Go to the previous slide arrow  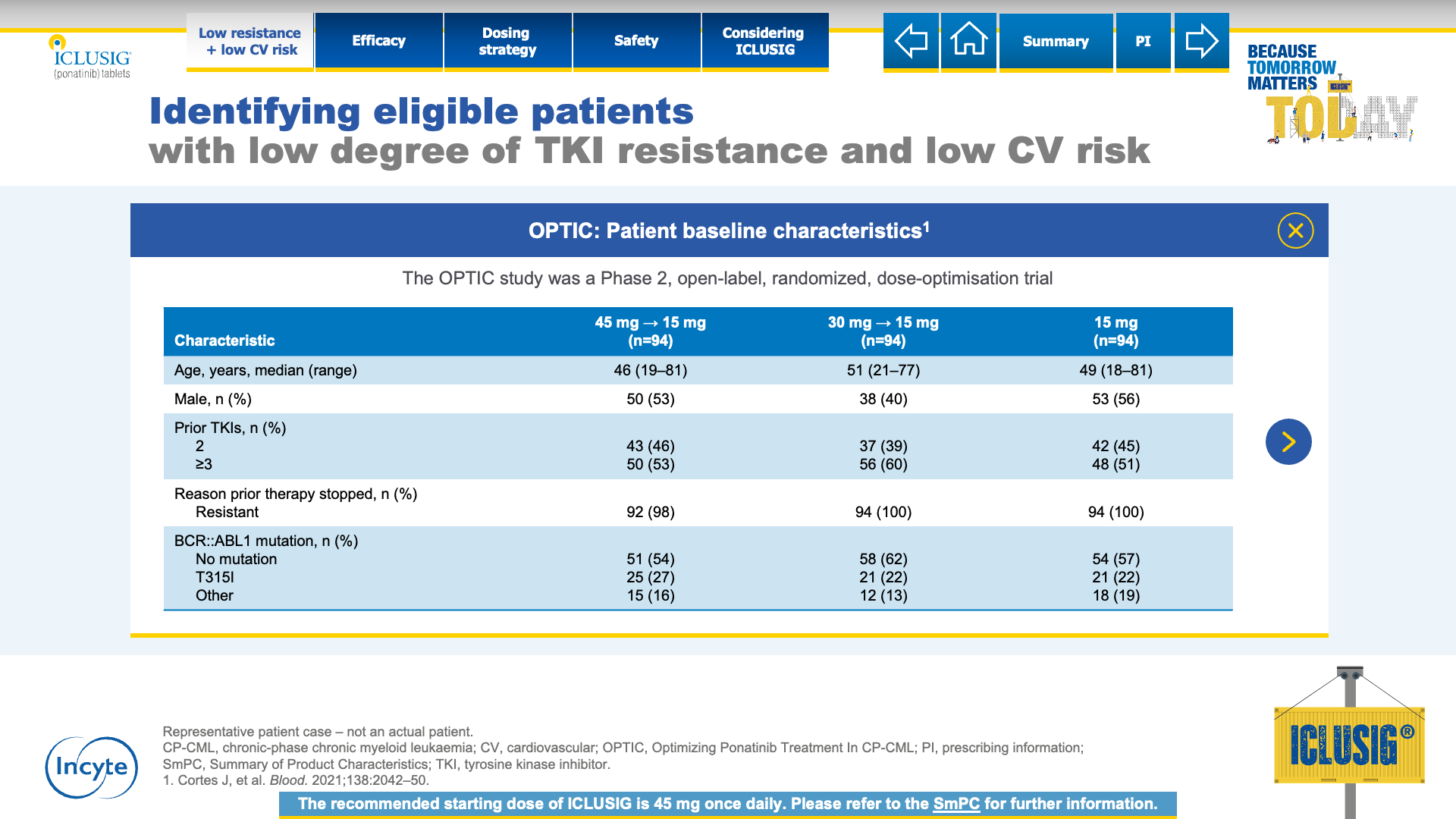(x=911, y=41)
